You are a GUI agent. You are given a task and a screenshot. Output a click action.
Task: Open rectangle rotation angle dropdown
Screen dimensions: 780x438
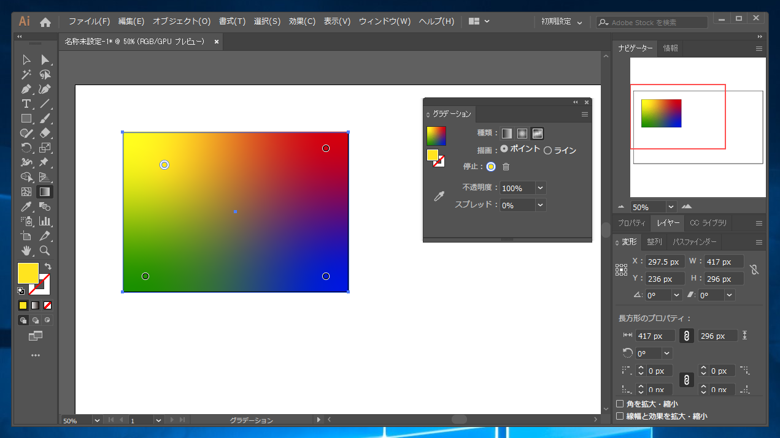[667, 353]
